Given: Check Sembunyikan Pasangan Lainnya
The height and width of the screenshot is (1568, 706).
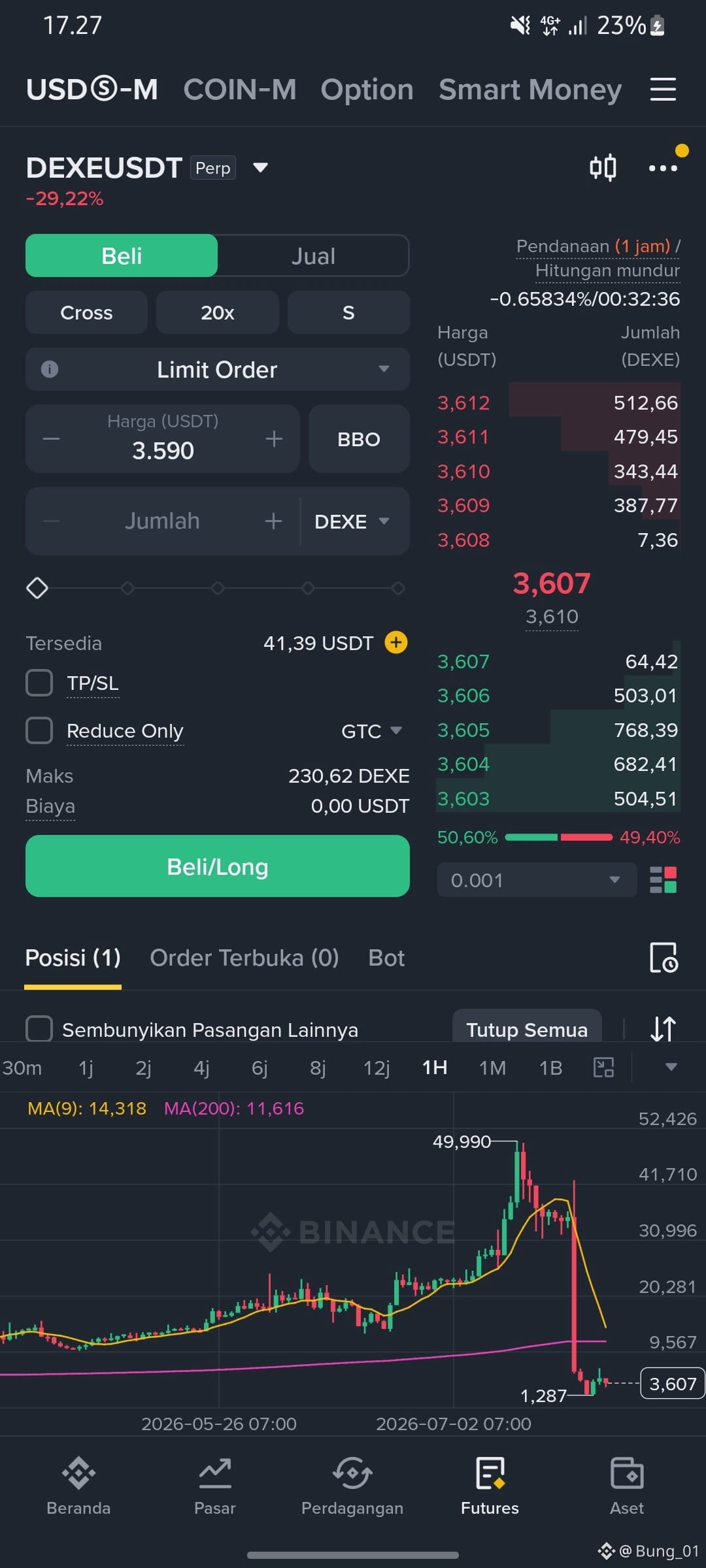Looking at the screenshot, I should pyautogui.click(x=39, y=1029).
